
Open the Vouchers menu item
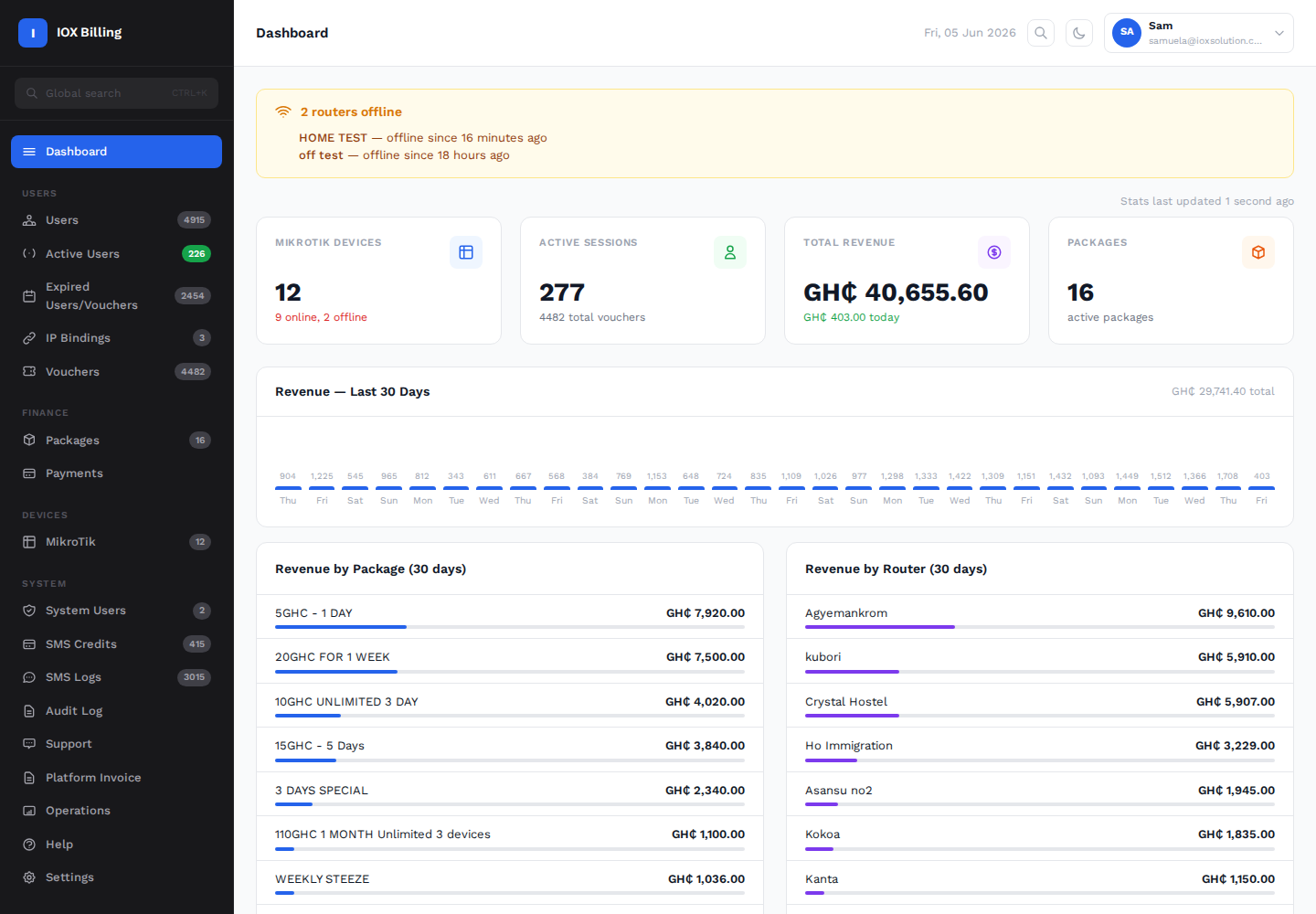tap(116, 372)
